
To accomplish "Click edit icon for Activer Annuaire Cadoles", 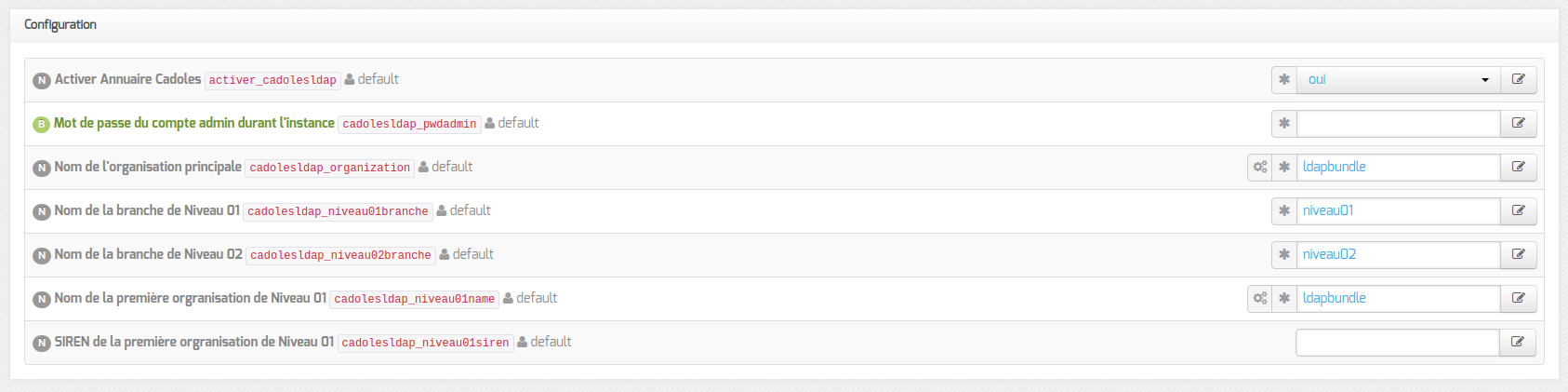I will (x=1518, y=80).
